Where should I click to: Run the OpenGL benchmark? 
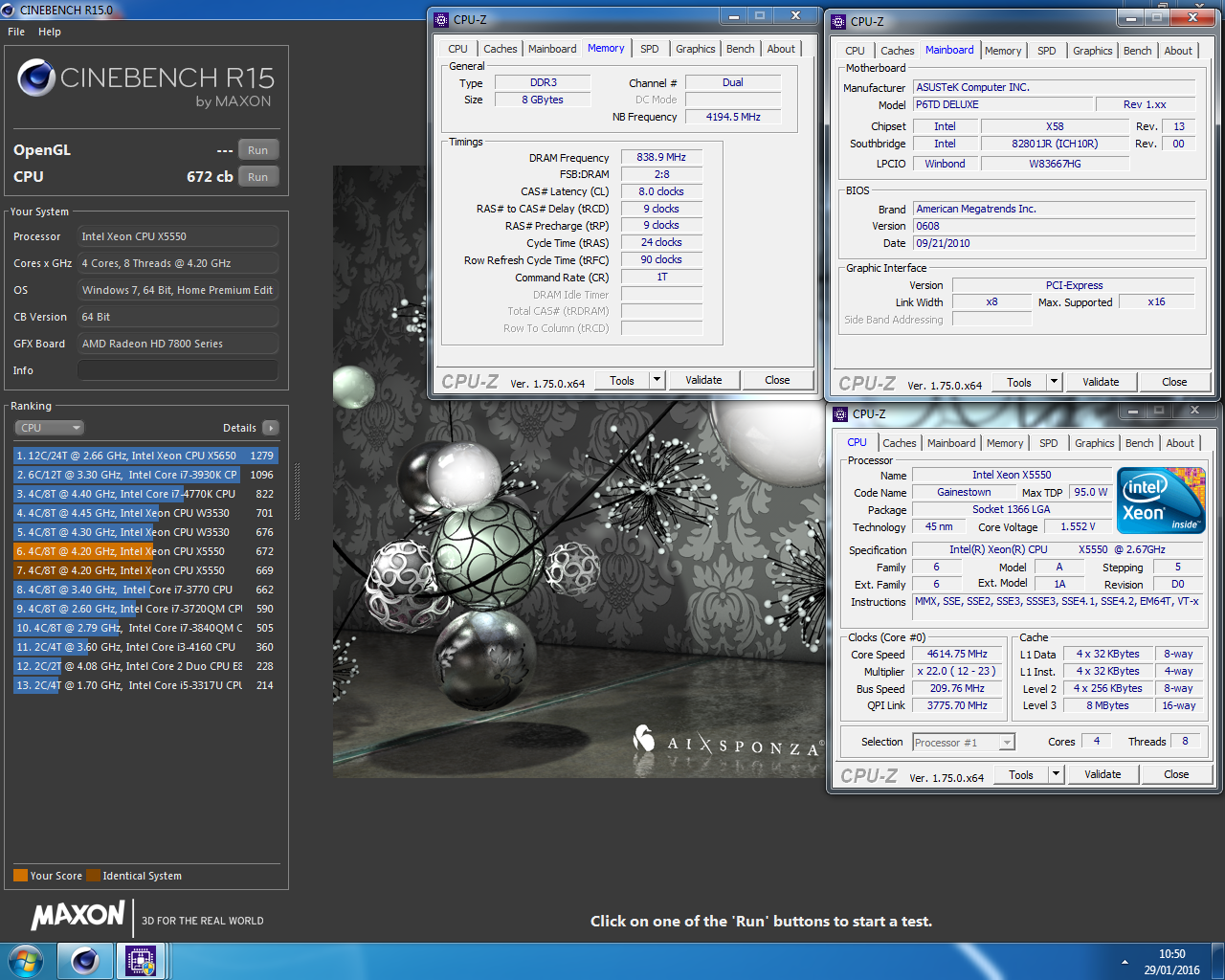[258, 150]
